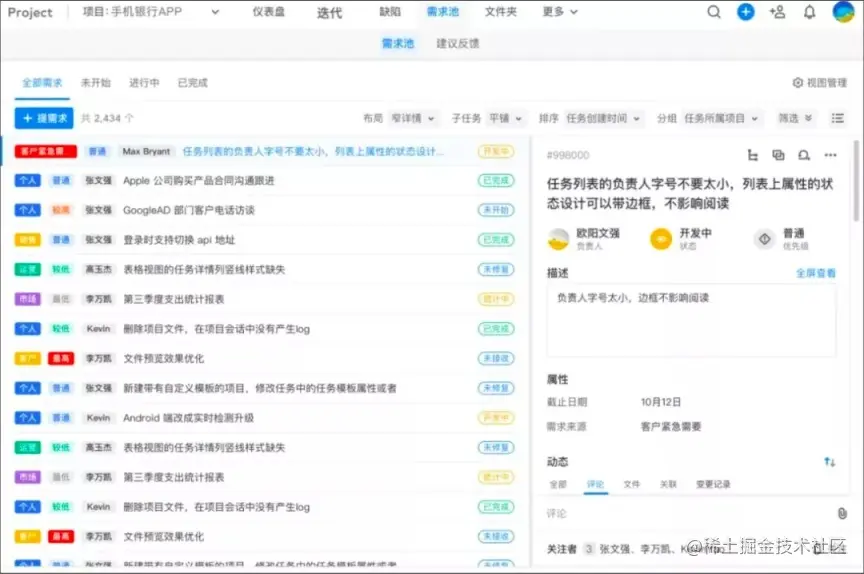864x574 pixels.
Task: Open the Max Bryant 任务列表的负责人字号 row title
Action: pos(312,151)
